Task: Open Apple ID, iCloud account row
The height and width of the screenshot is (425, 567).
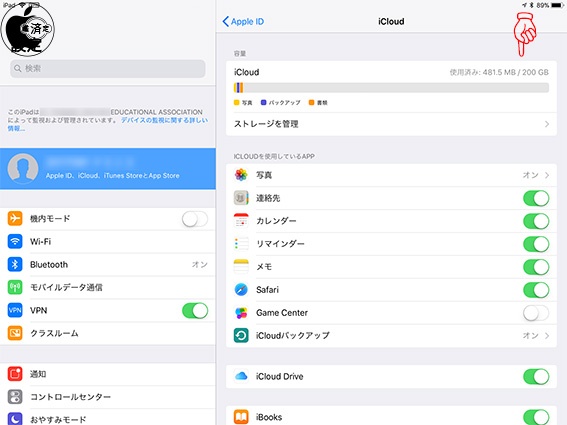Action: tap(108, 168)
